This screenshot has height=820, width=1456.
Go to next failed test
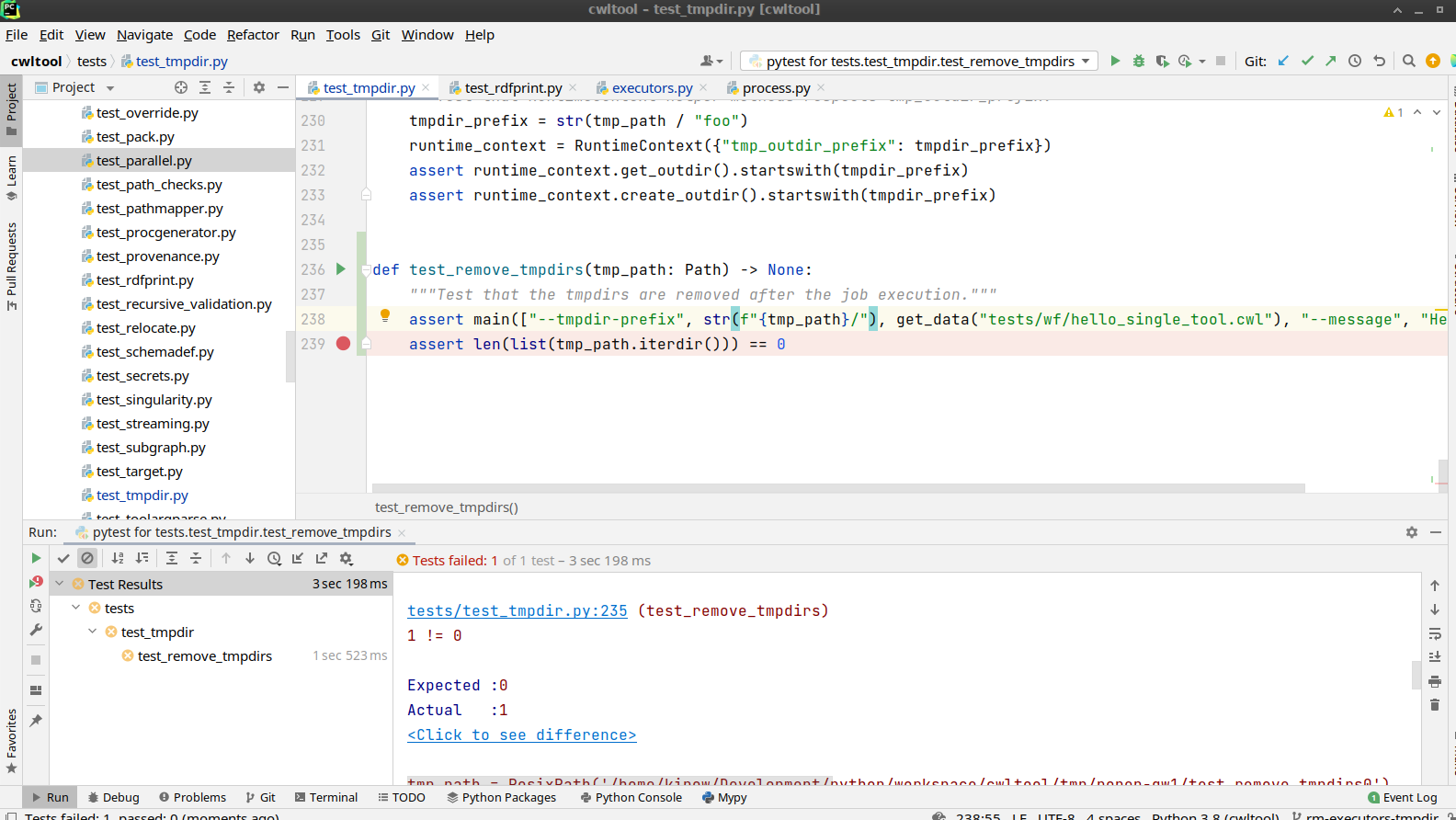click(250, 558)
